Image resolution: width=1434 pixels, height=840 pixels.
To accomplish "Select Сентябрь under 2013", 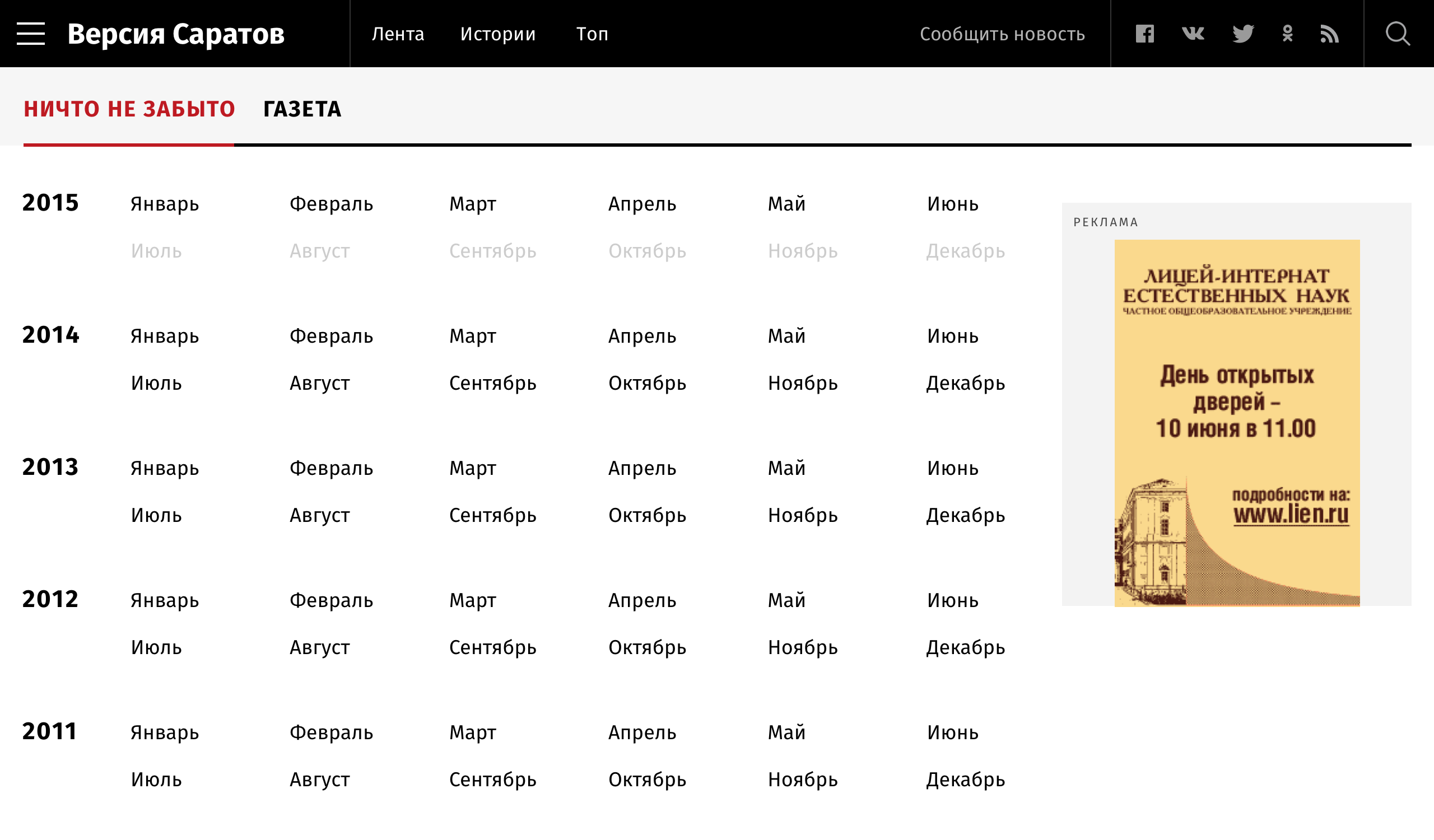I will (x=492, y=515).
